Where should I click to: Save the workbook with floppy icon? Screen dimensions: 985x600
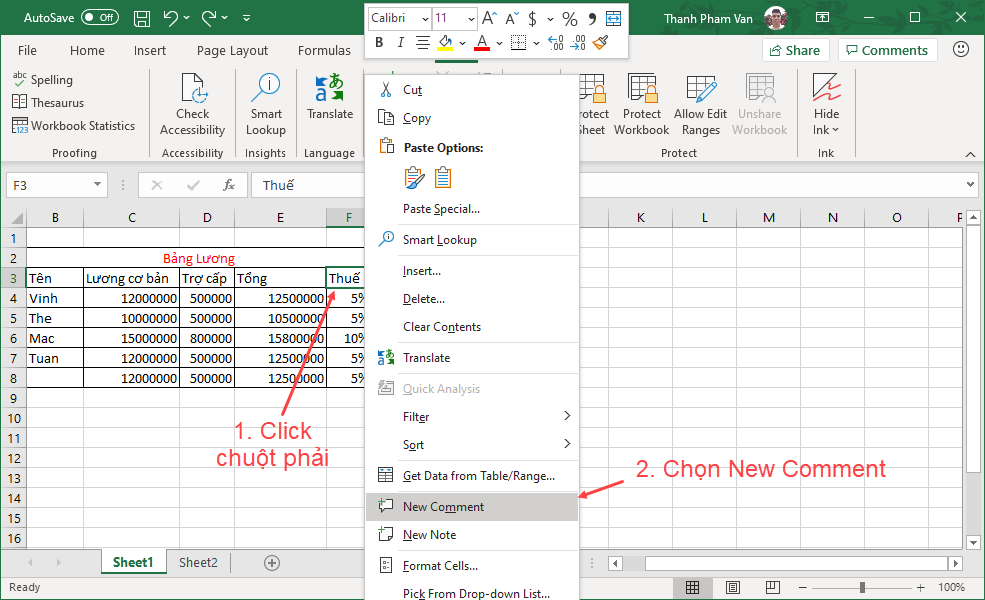pyautogui.click(x=142, y=18)
